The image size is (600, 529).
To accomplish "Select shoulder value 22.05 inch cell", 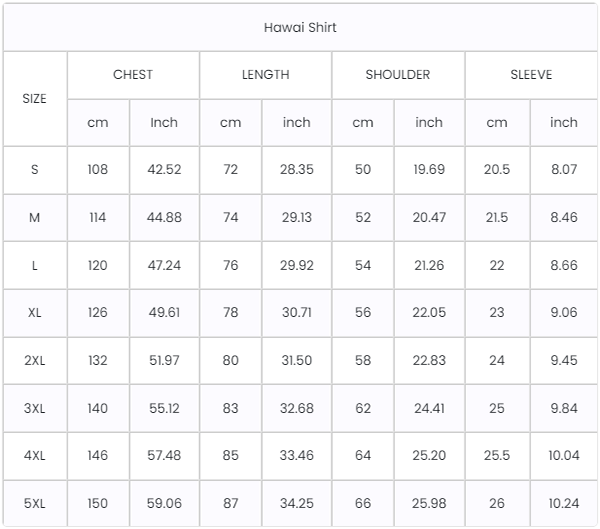I will pyautogui.click(x=429, y=312).
